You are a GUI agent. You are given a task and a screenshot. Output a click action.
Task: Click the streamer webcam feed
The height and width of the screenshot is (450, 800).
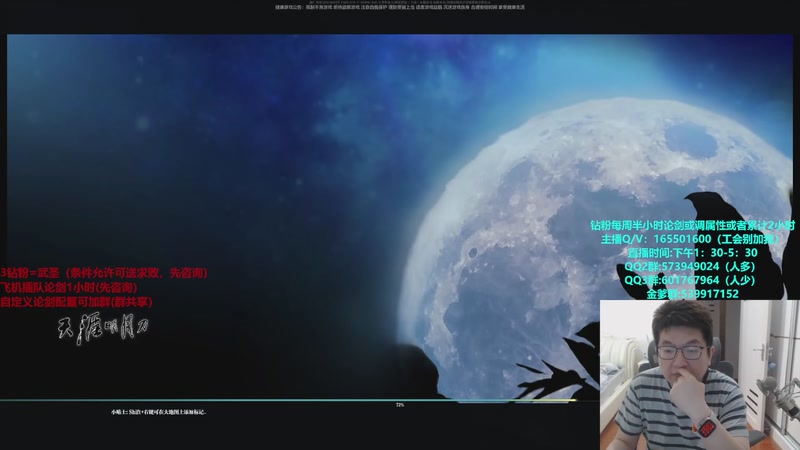click(x=699, y=375)
